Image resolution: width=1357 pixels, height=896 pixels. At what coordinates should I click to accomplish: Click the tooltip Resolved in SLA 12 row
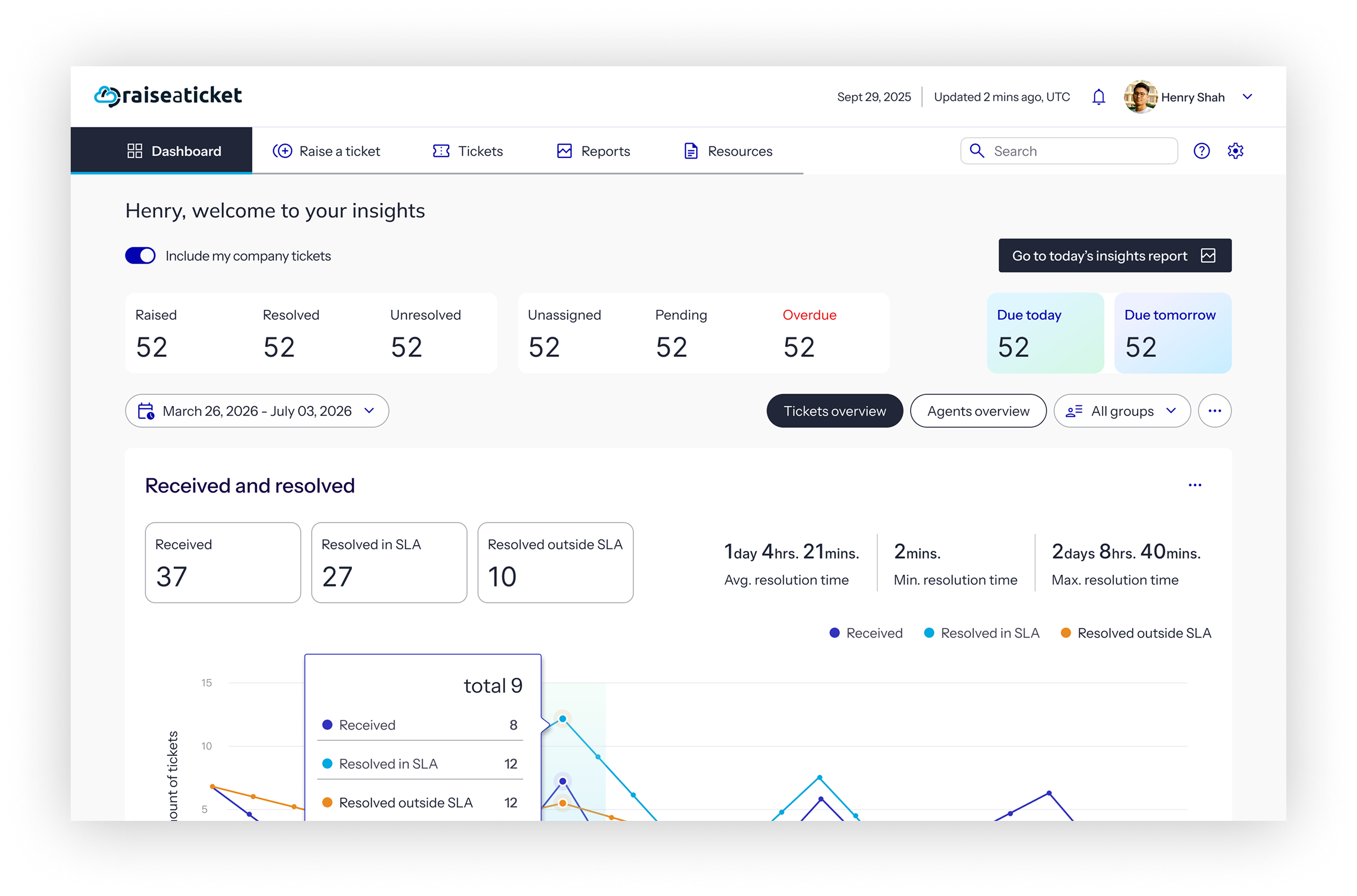(x=420, y=764)
